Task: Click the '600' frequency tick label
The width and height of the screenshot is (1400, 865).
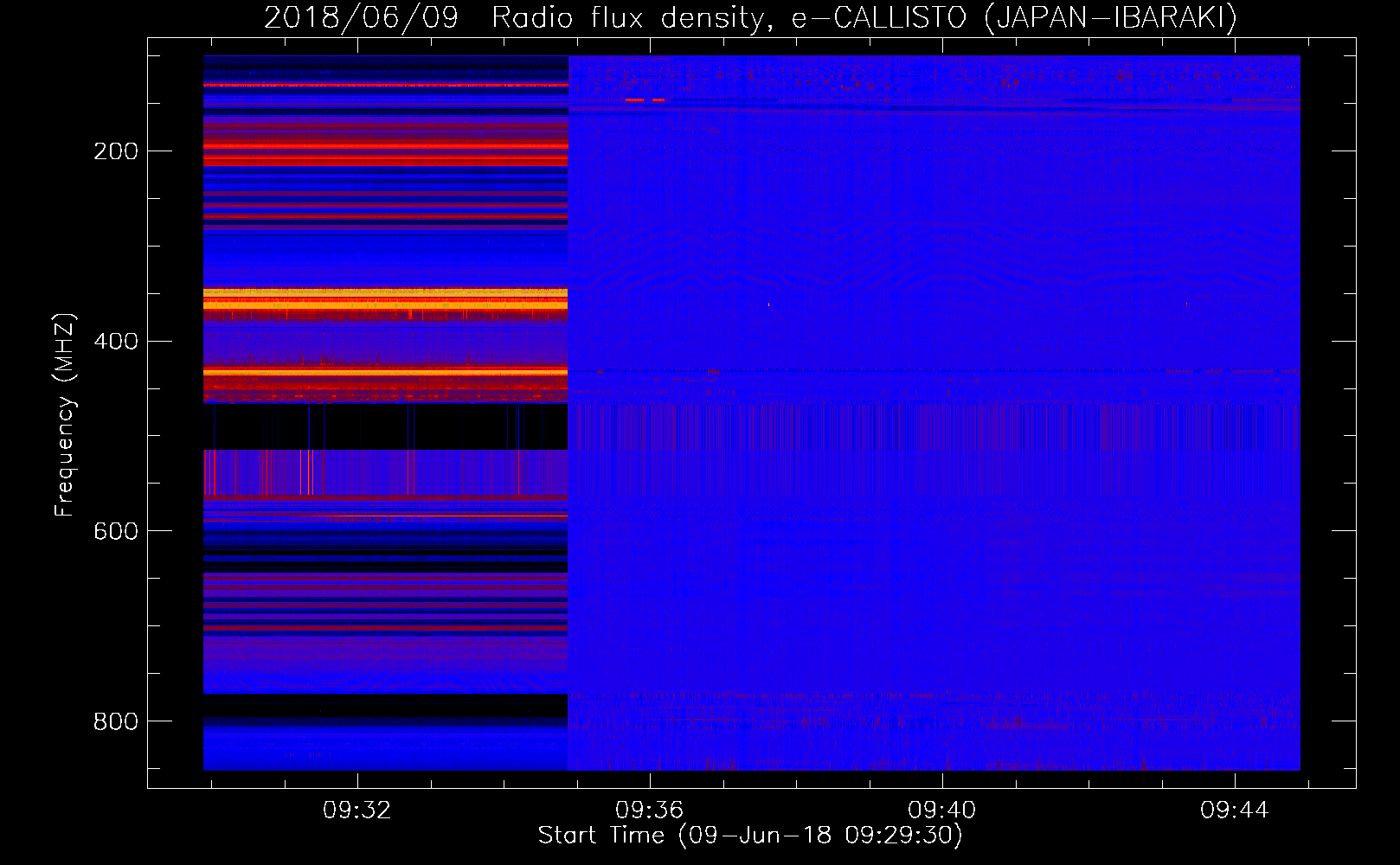Action: coord(116,530)
